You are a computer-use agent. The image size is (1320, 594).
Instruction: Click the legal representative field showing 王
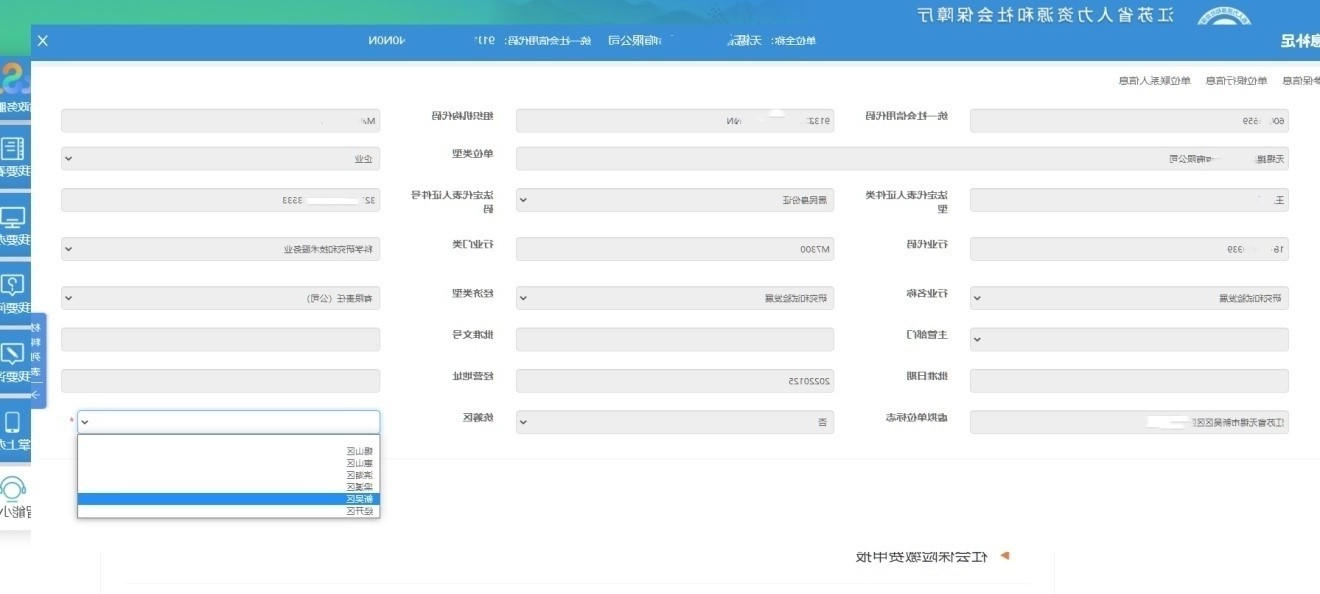pos(1129,200)
